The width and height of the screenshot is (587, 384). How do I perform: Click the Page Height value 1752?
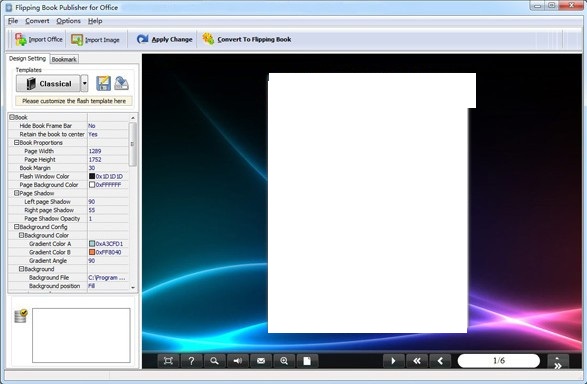108,159
